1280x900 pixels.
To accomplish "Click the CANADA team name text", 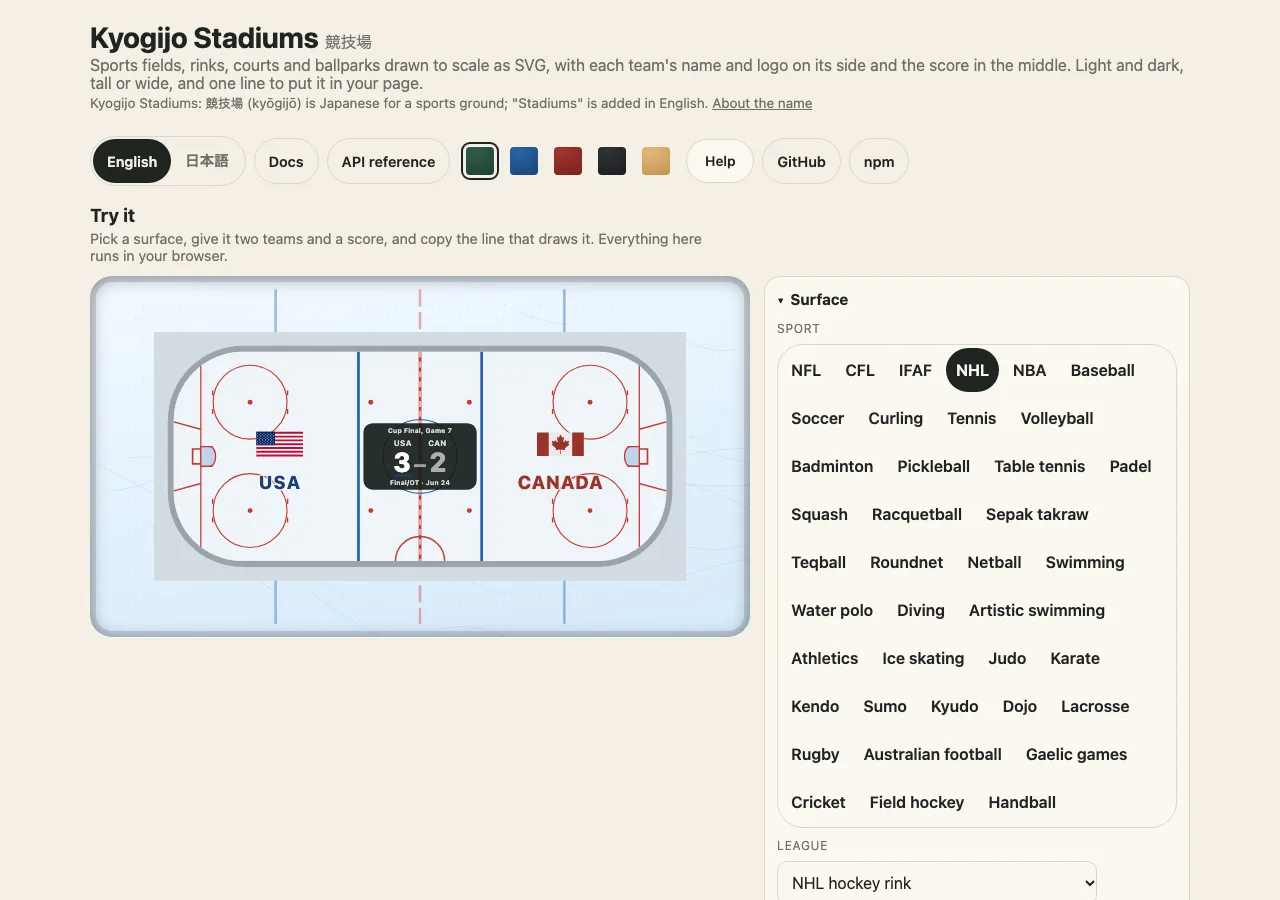I will tap(560, 482).
